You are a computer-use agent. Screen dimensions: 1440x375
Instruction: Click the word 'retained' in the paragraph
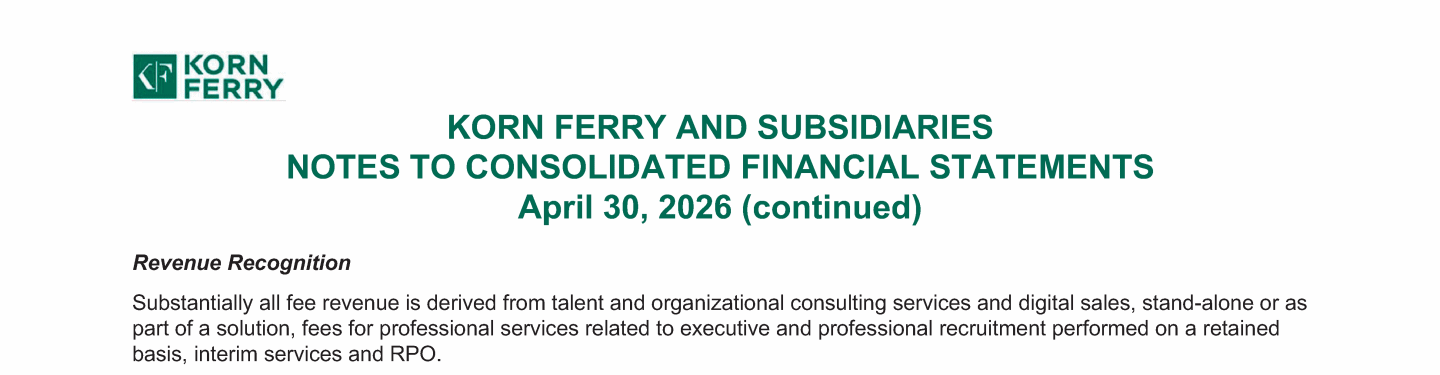[1246, 329]
